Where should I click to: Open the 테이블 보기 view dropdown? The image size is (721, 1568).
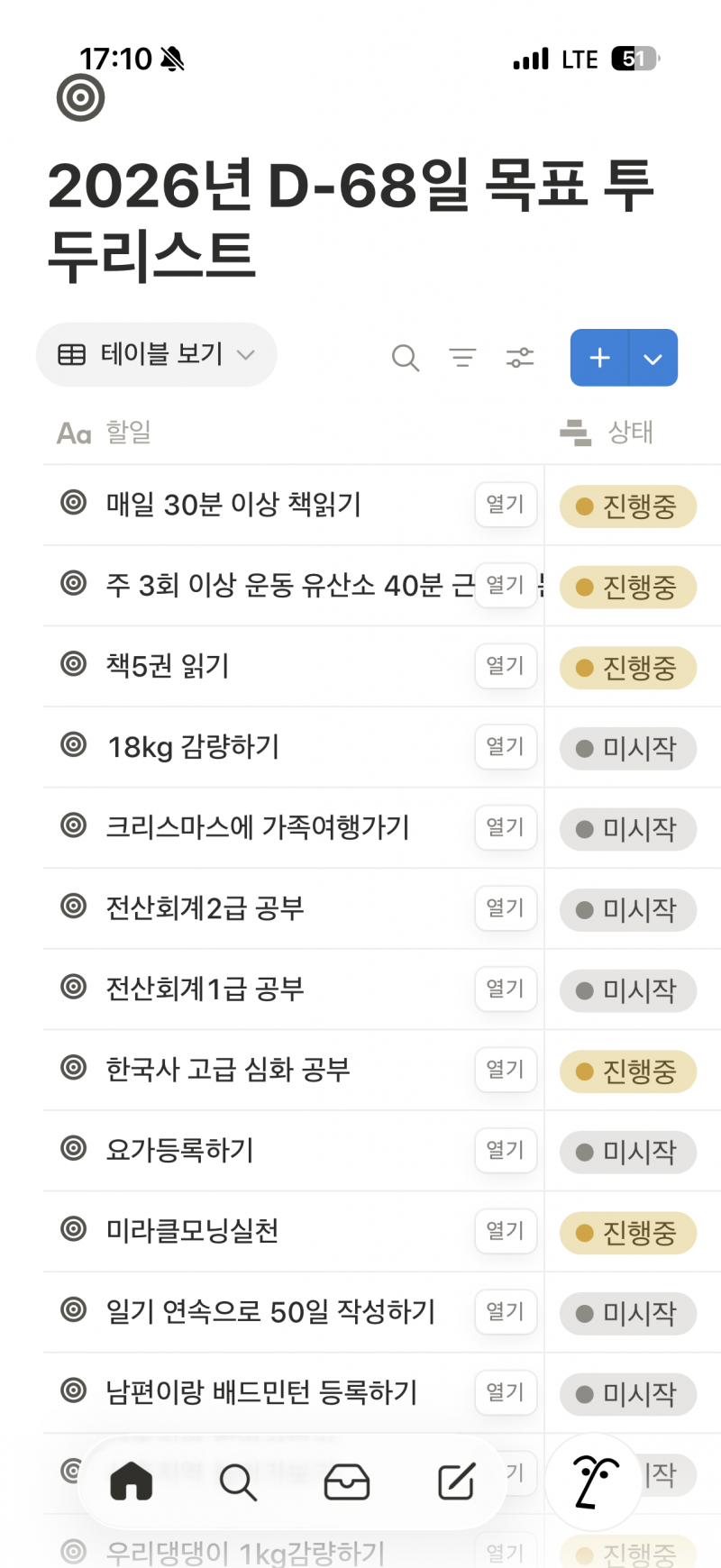[156, 354]
